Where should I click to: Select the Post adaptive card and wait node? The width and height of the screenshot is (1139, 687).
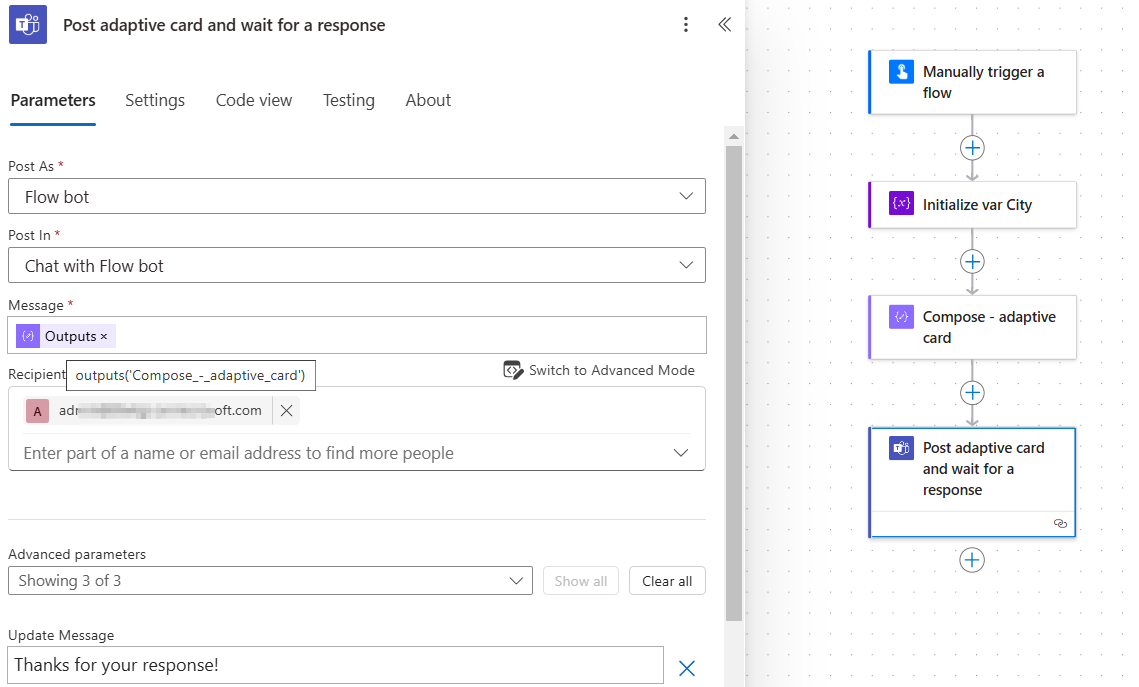coord(972,482)
